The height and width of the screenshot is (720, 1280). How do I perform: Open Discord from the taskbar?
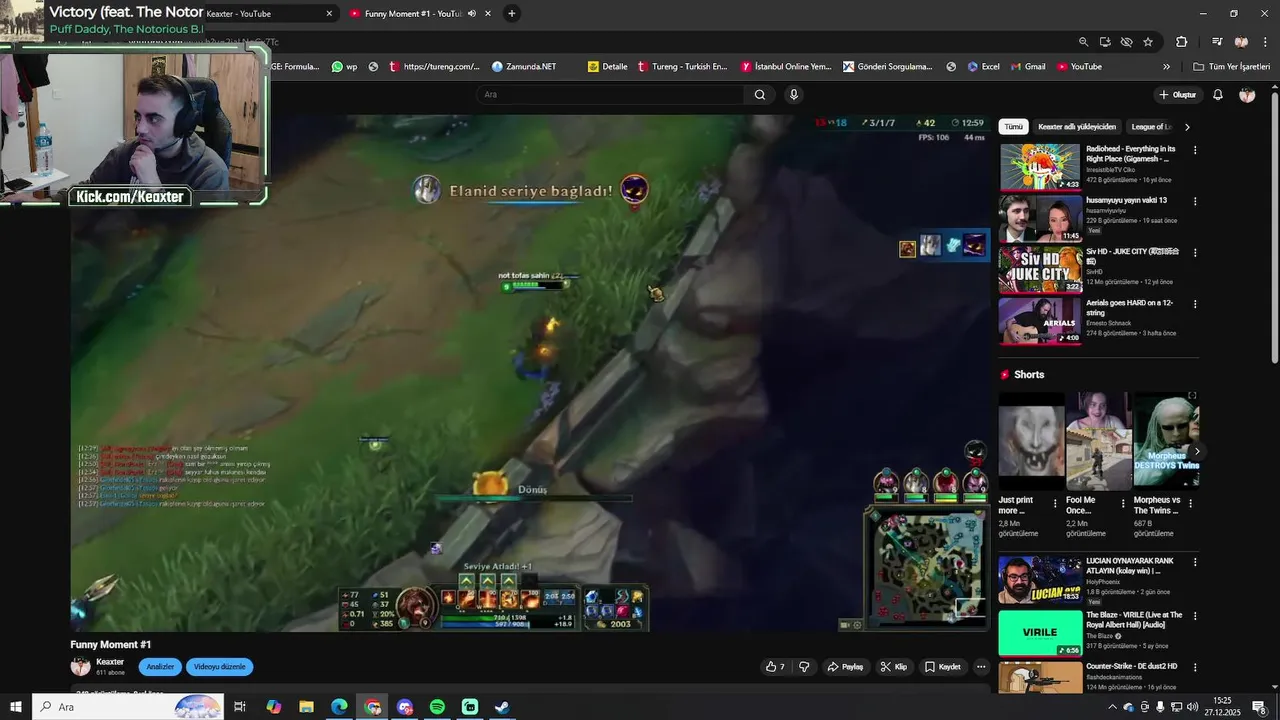pyautogui.click(x=404, y=707)
